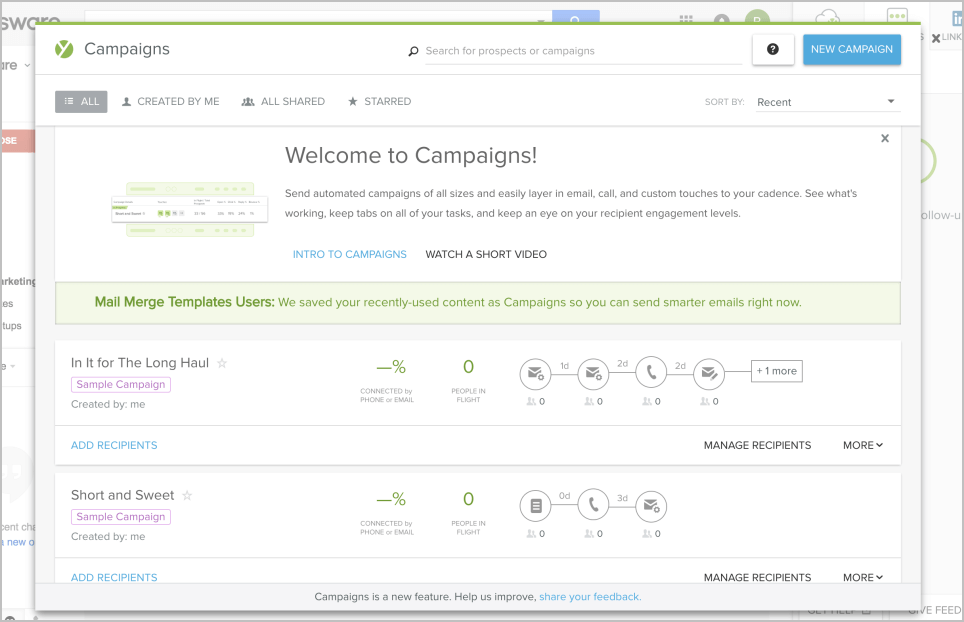964x622 pixels.
Task: Switch to Created By Me tab
Action: pyautogui.click(x=170, y=102)
